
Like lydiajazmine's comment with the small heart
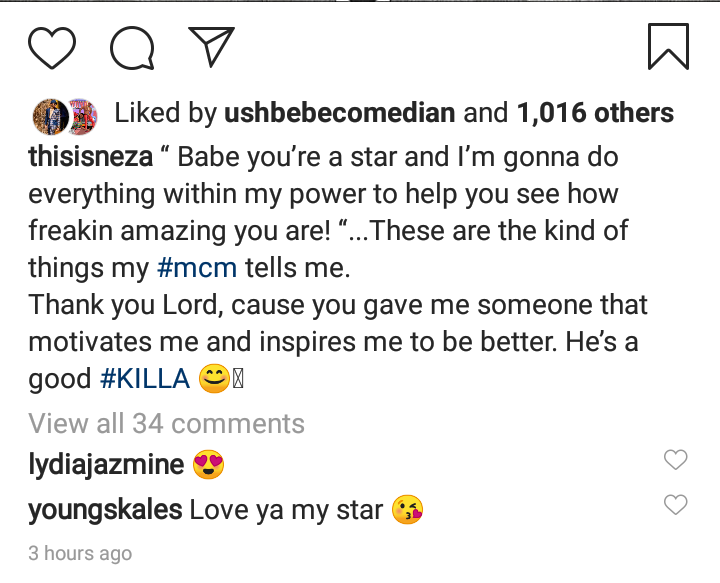(x=676, y=460)
